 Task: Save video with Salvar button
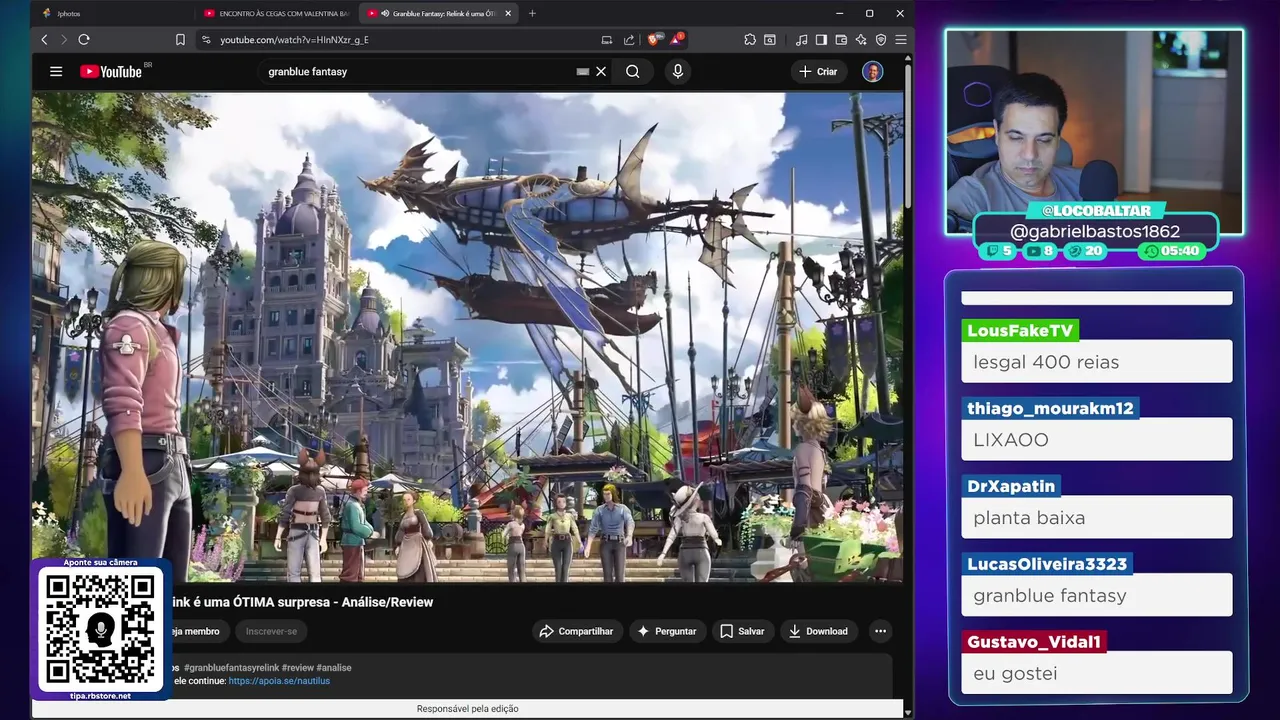click(x=742, y=631)
